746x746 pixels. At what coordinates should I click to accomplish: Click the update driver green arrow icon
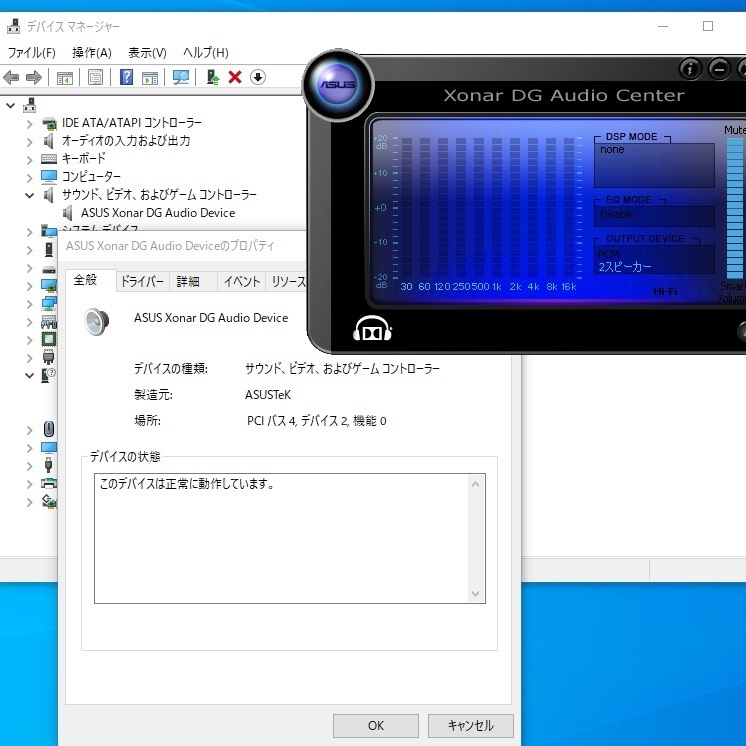[x=213, y=77]
